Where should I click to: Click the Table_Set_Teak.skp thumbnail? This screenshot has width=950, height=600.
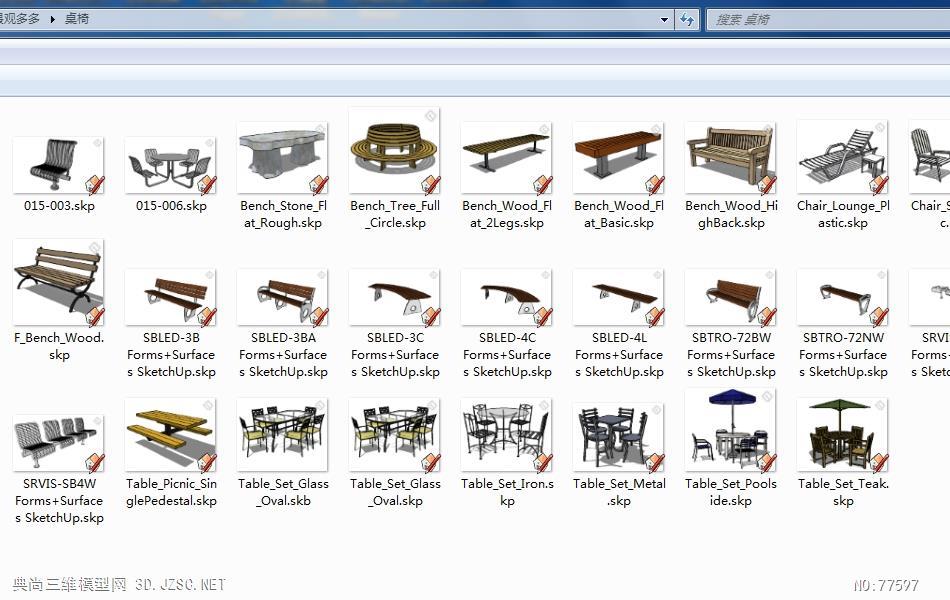[843, 435]
